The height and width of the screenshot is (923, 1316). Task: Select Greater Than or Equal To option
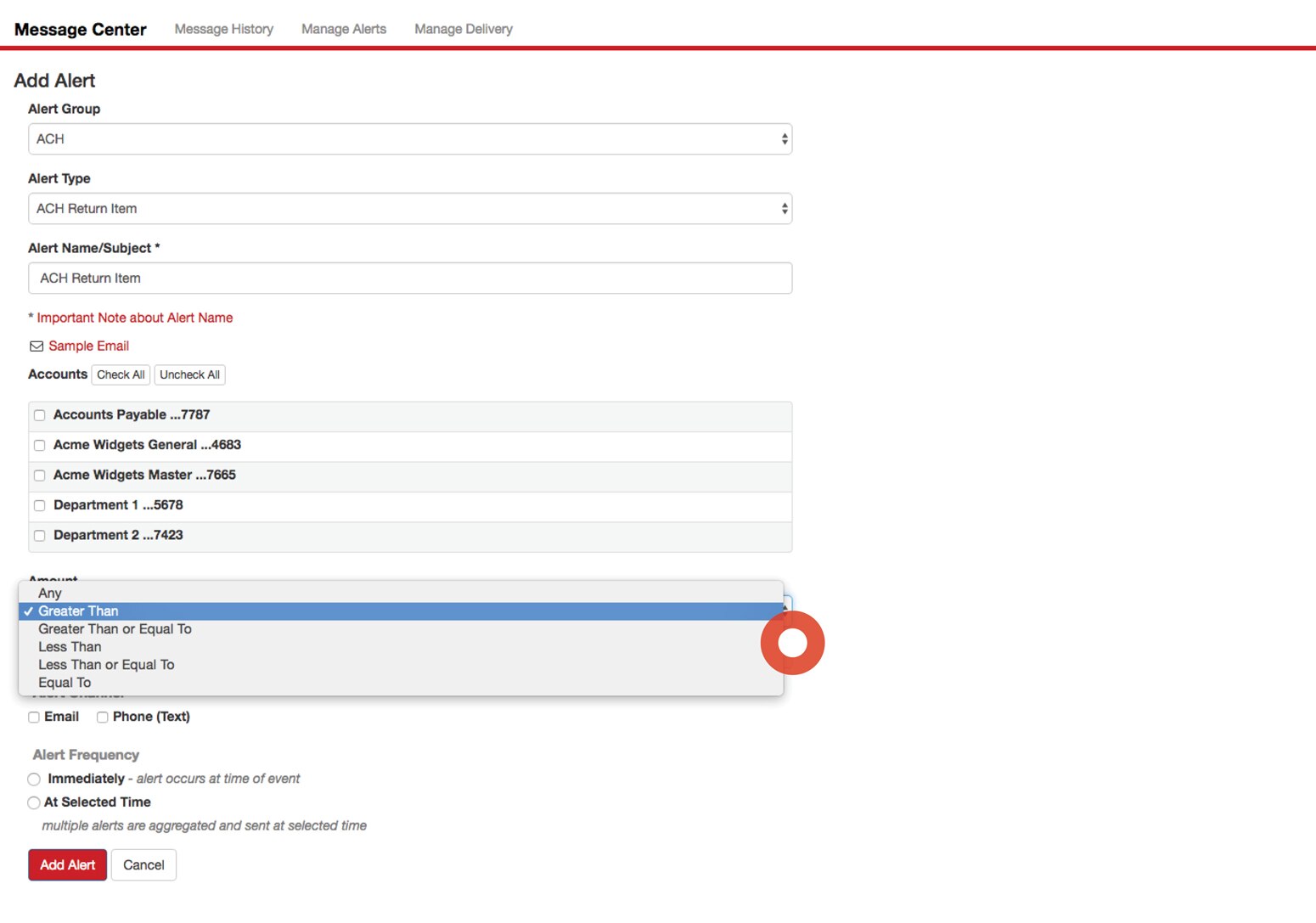(115, 628)
